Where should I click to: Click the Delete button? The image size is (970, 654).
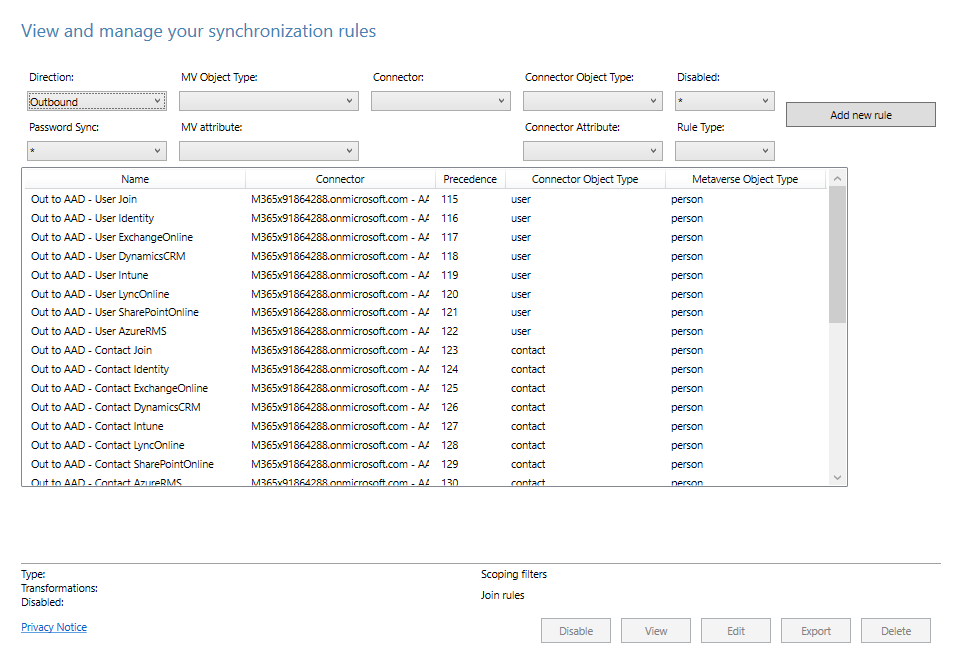pyautogui.click(x=896, y=630)
